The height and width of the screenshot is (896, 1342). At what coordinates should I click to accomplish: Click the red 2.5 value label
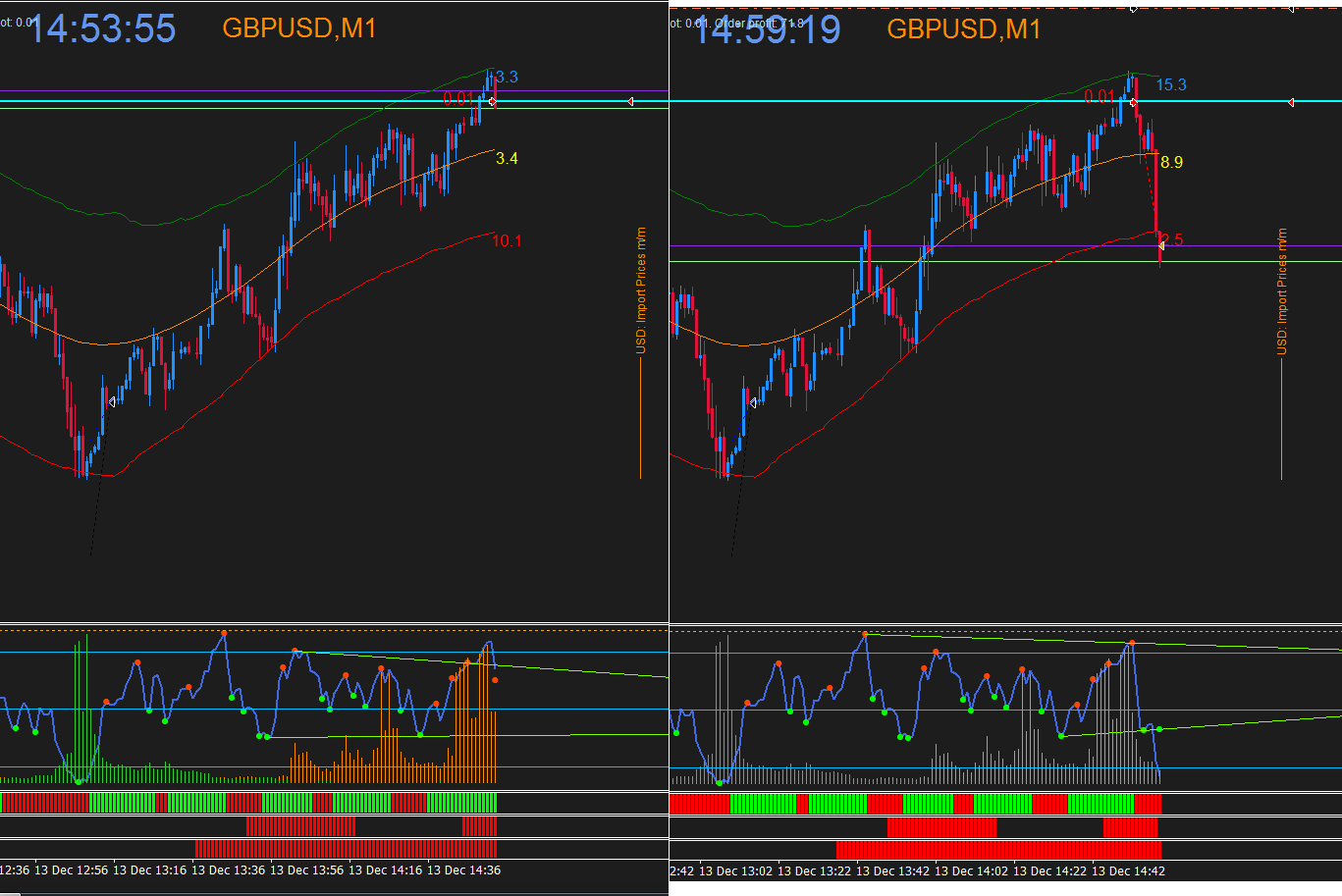pos(1172,238)
